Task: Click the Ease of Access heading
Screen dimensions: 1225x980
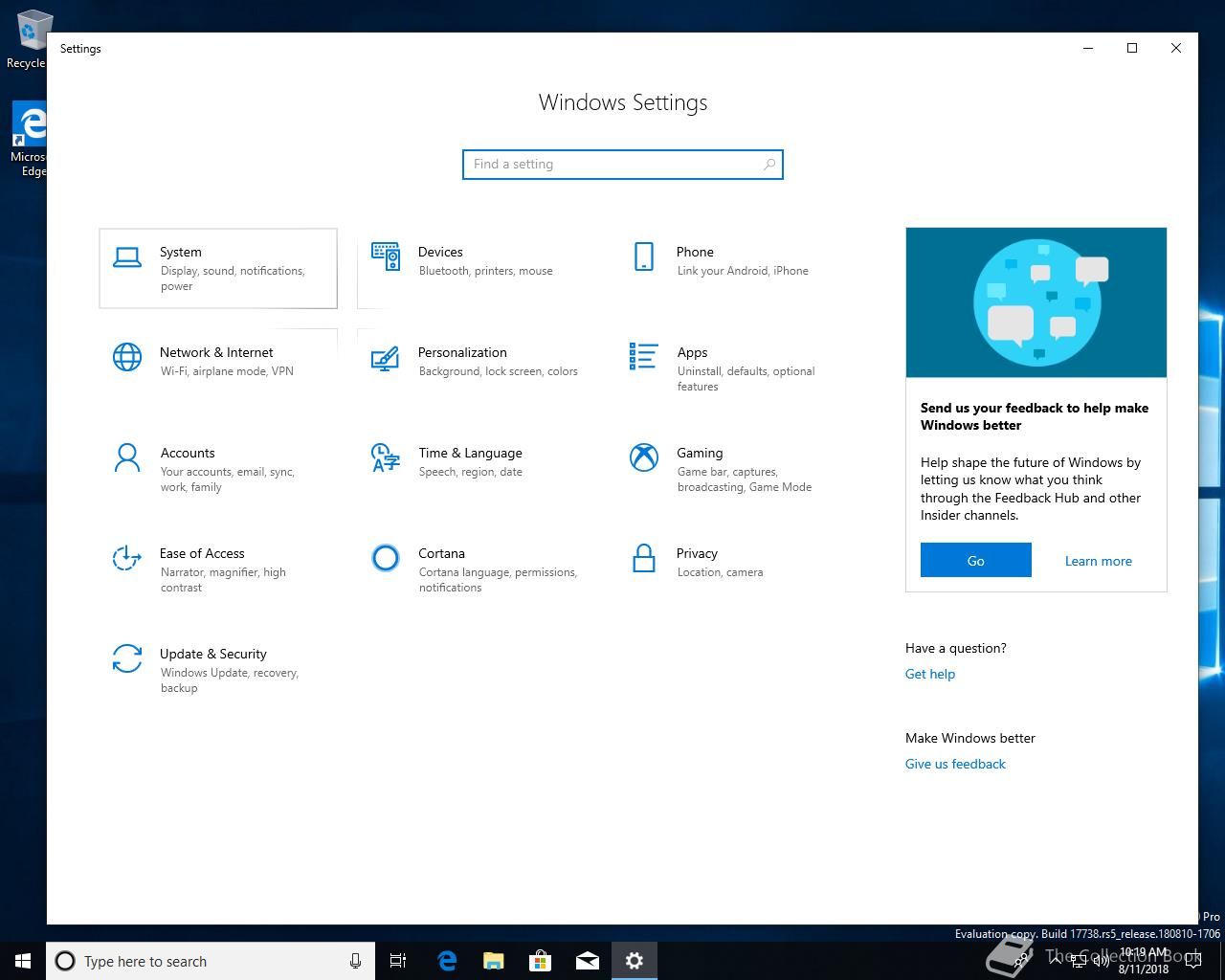Action: pyautogui.click(x=202, y=553)
